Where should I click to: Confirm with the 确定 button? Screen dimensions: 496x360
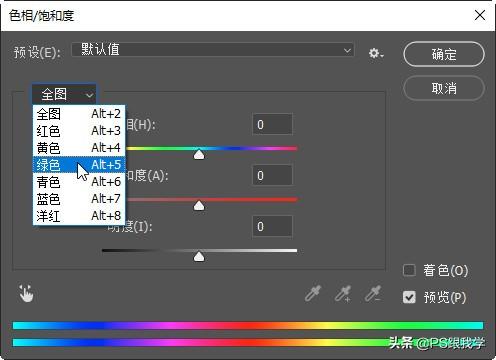[x=444, y=54]
